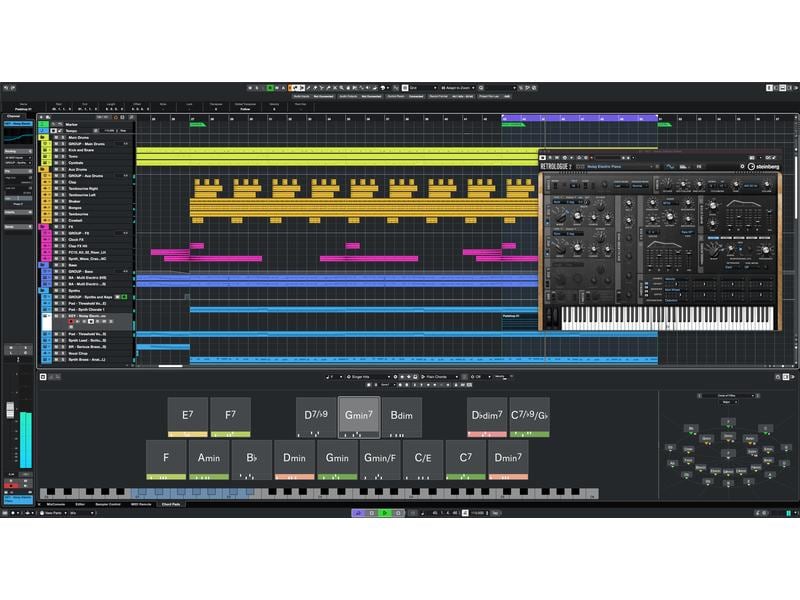Screen dimensions: 800x600
Task: Open the Channel tab in inspector
Action: click(x=14, y=116)
